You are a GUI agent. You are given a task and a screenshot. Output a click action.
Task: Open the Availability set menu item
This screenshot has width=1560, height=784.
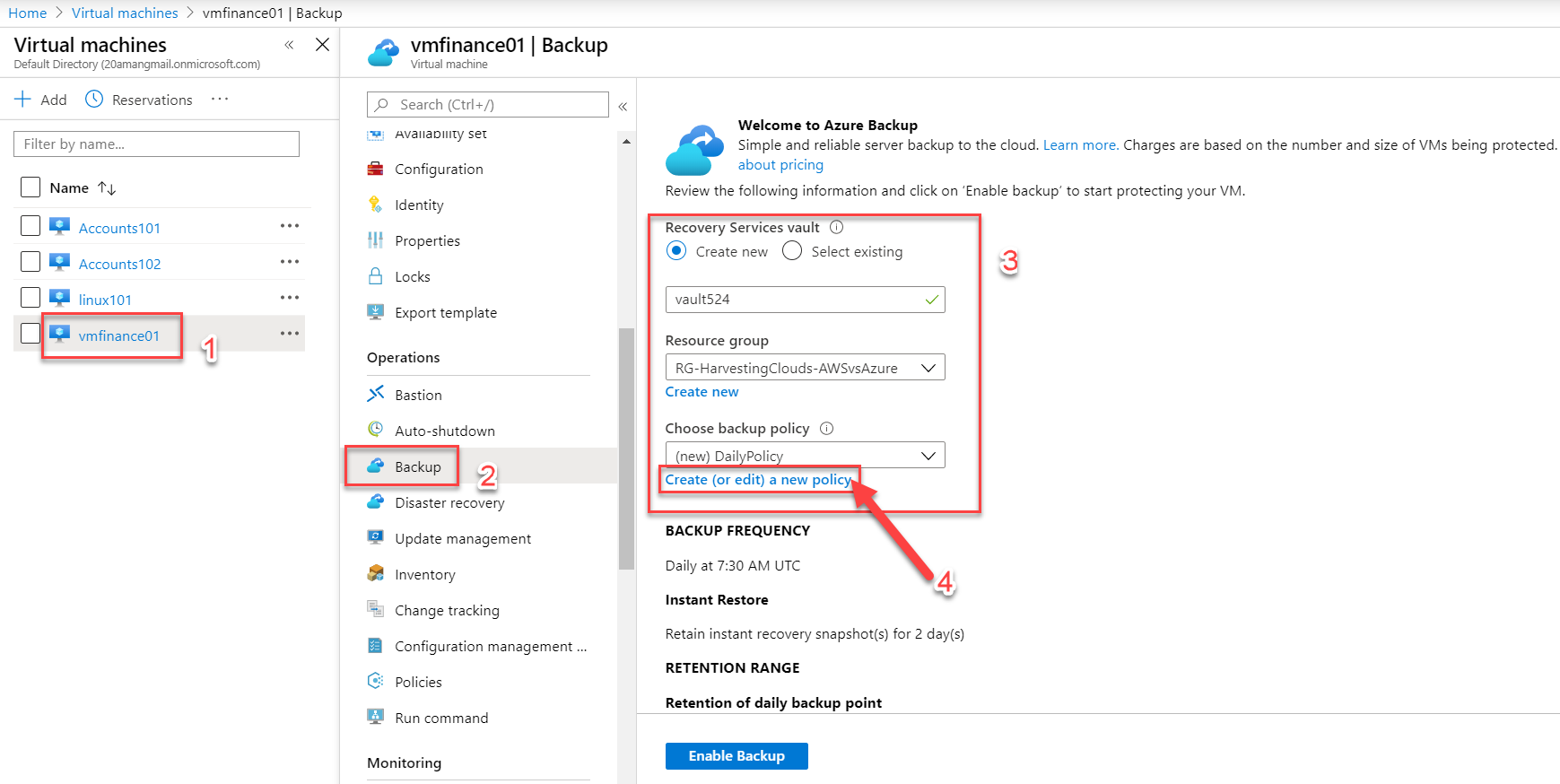[440, 135]
